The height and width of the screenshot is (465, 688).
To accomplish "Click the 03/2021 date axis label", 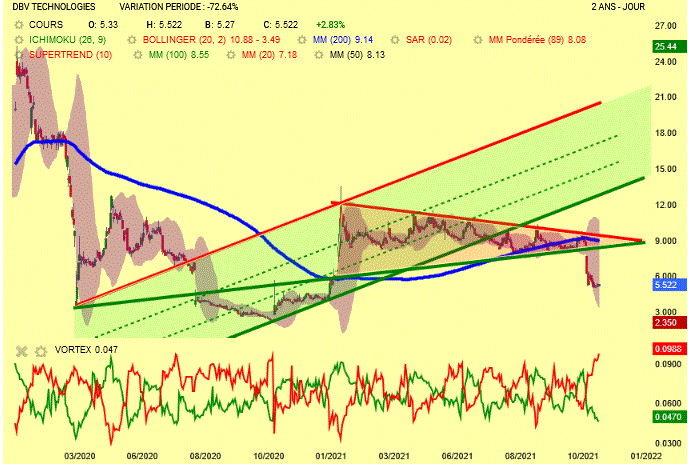I will click(394, 456).
